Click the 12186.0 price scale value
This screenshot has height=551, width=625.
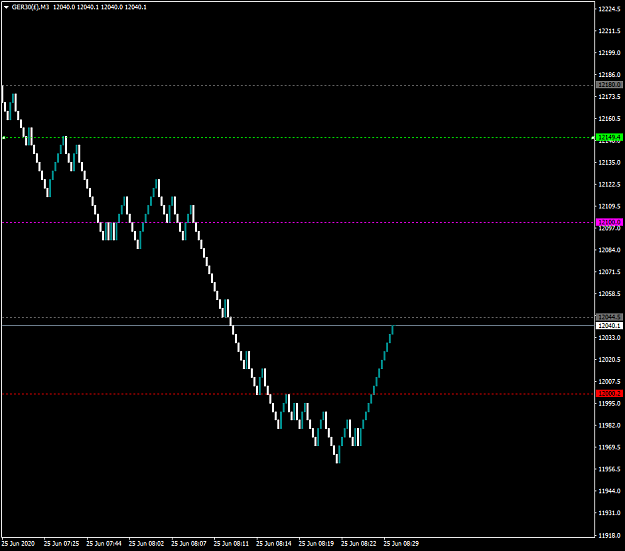coord(609,75)
